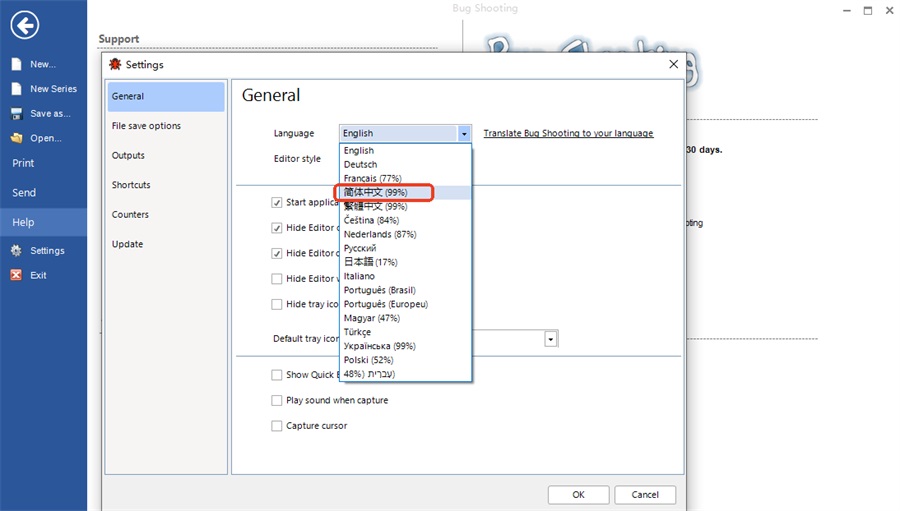The width and height of the screenshot is (900, 511).
Task: Click the Save as disk icon
Action: pyautogui.click(x=17, y=114)
